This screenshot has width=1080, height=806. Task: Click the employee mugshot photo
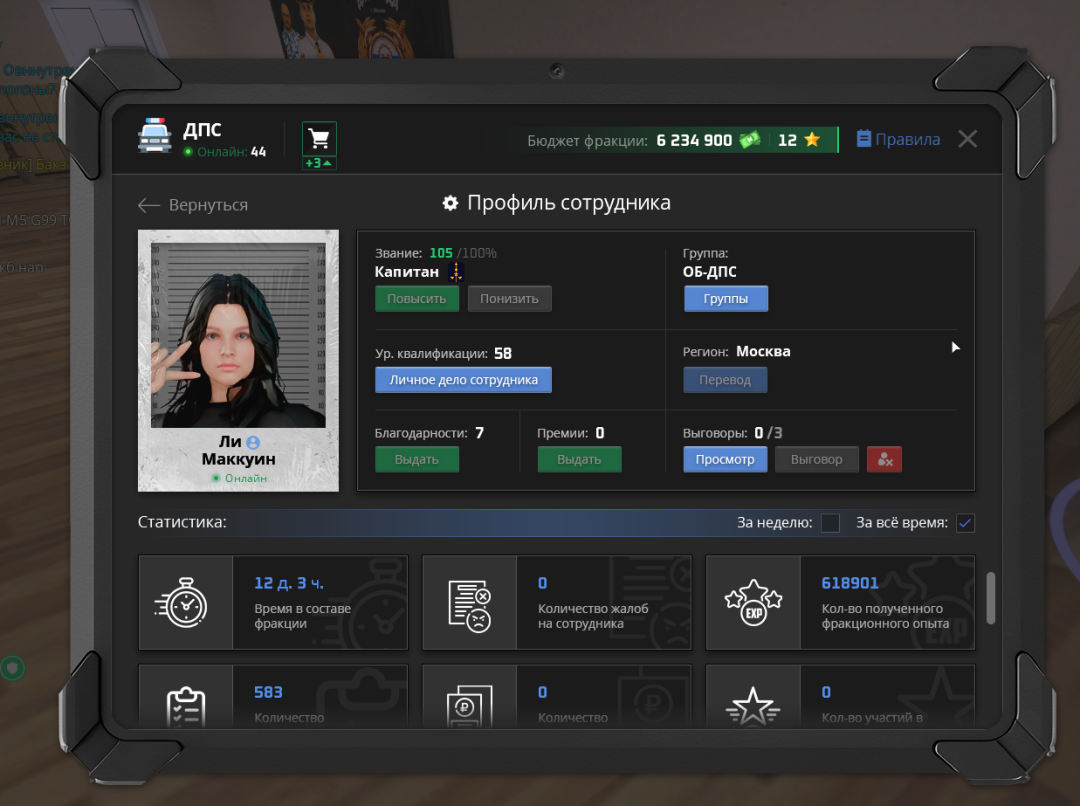coord(238,335)
